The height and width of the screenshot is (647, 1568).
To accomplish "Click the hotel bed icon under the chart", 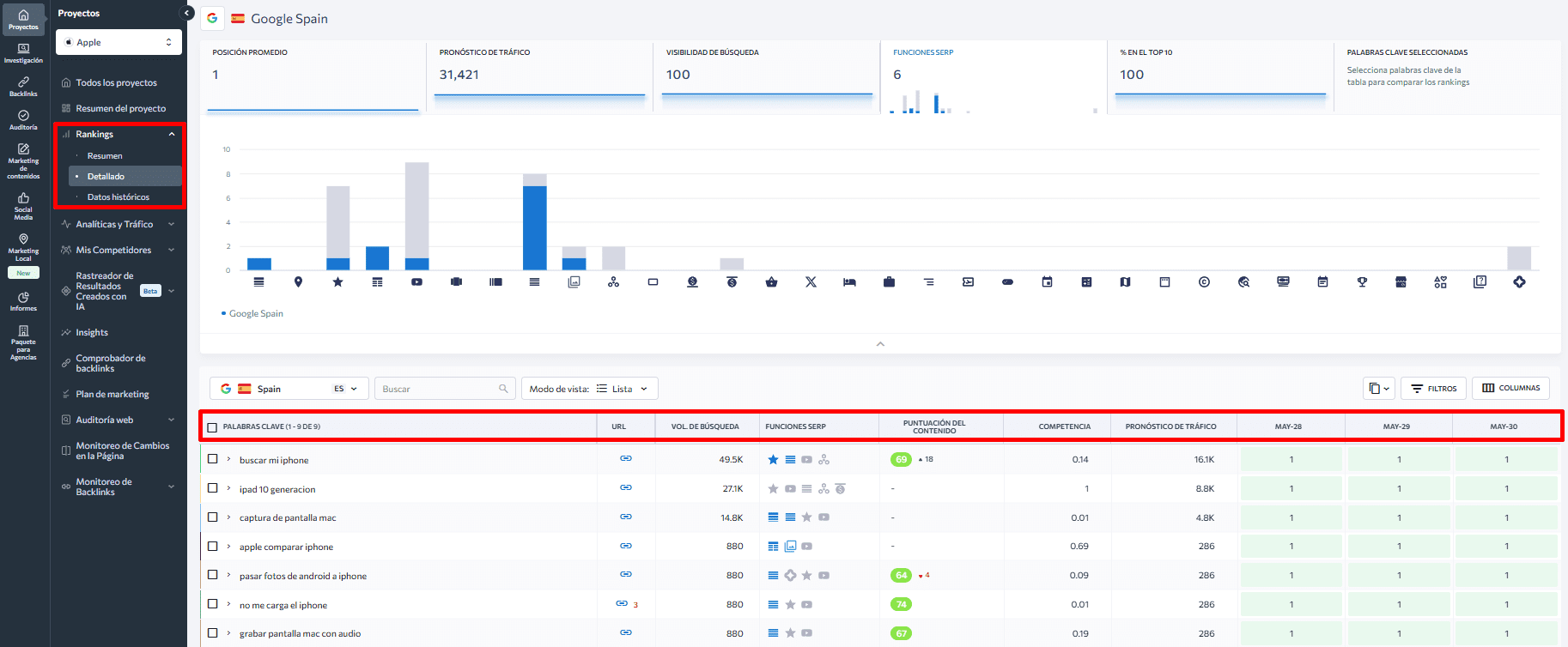I will (849, 281).
